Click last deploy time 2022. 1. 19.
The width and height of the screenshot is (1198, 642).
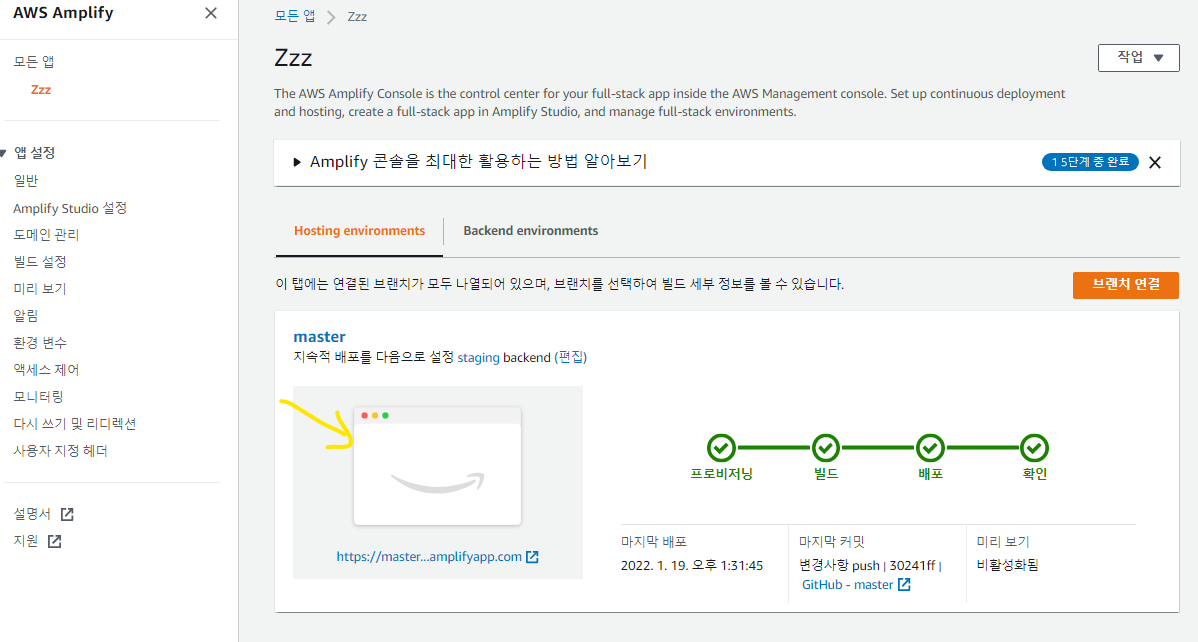pyautogui.click(x=692, y=566)
